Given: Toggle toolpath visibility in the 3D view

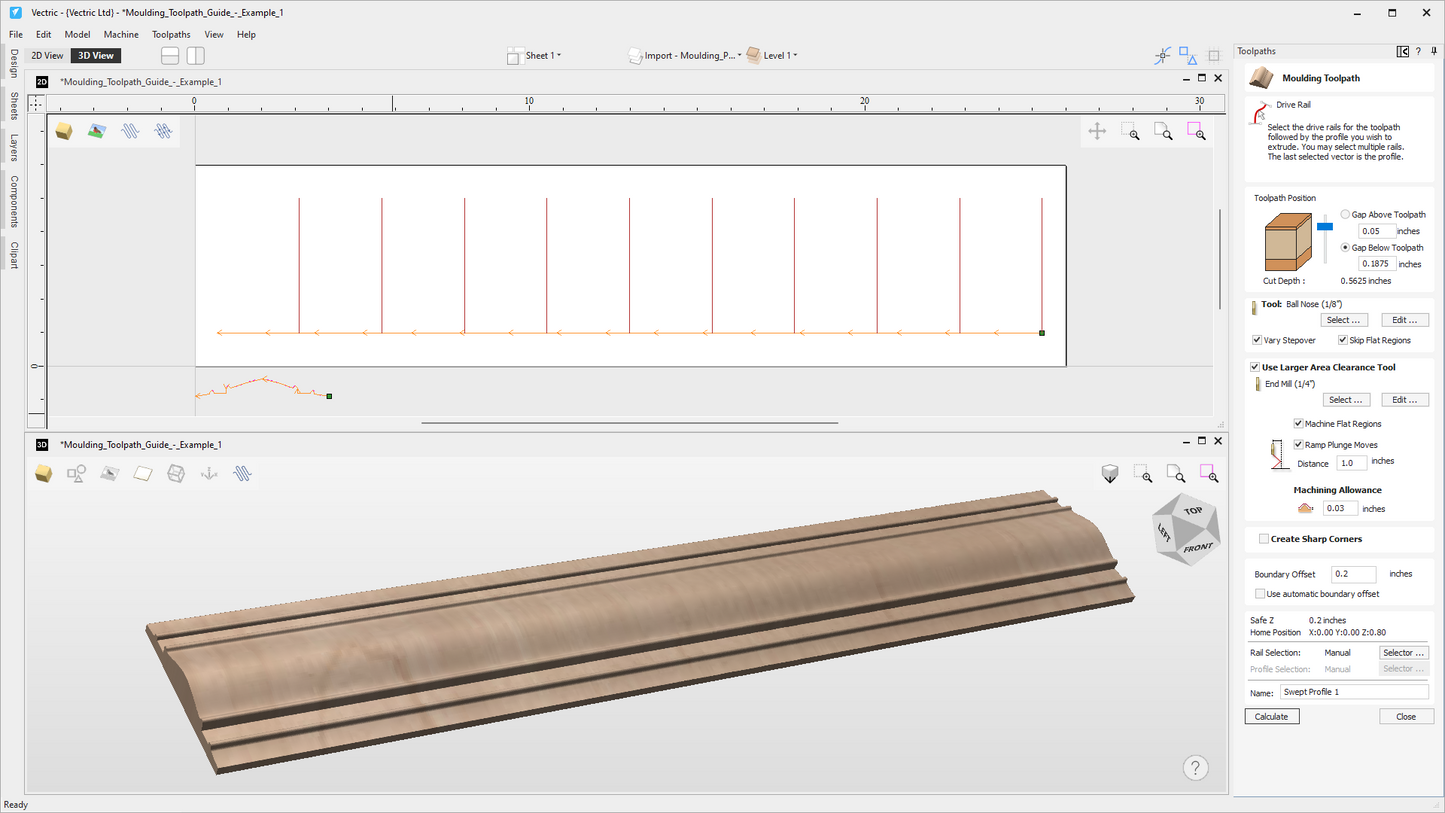Looking at the screenshot, I should [x=241, y=473].
